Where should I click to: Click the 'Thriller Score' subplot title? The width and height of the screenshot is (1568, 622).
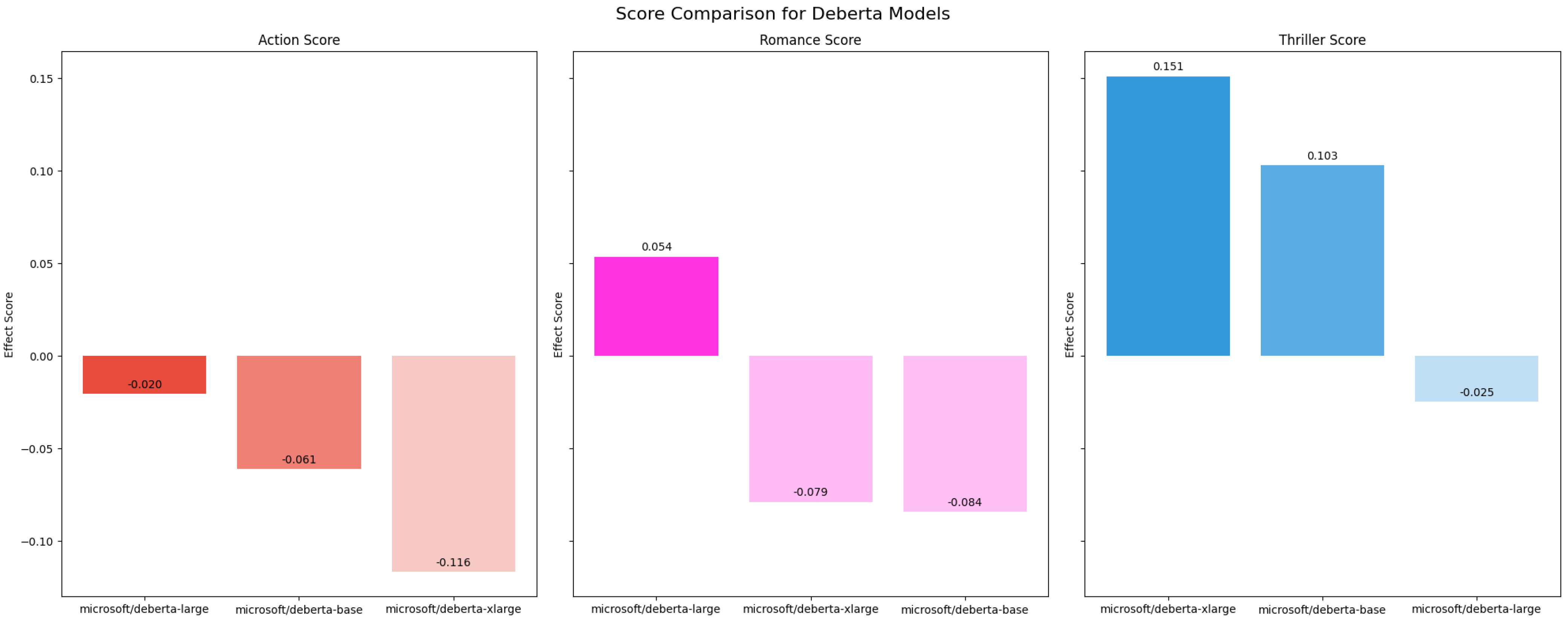pos(1321,40)
